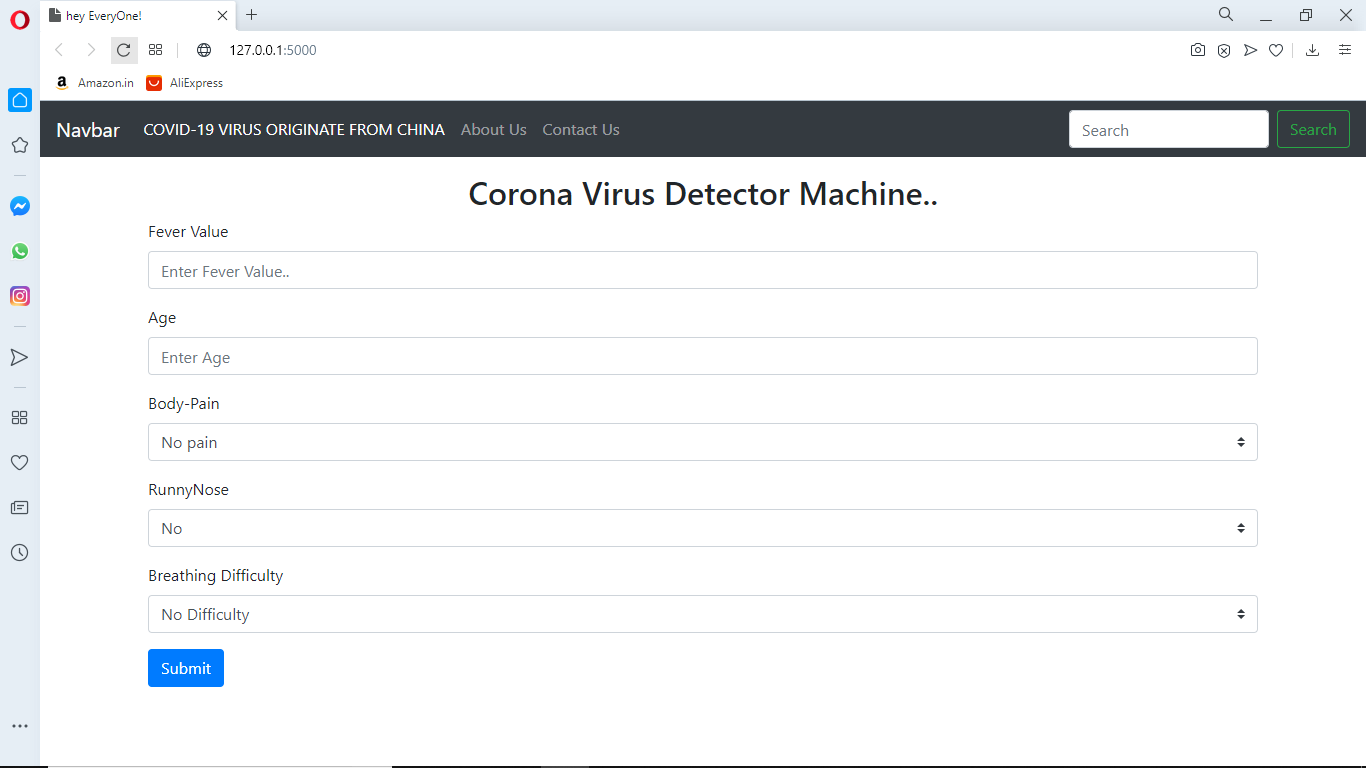The height and width of the screenshot is (768, 1366).
Task: Open History clock icon in sidebar
Action: pyautogui.click(x=19, y=552)
